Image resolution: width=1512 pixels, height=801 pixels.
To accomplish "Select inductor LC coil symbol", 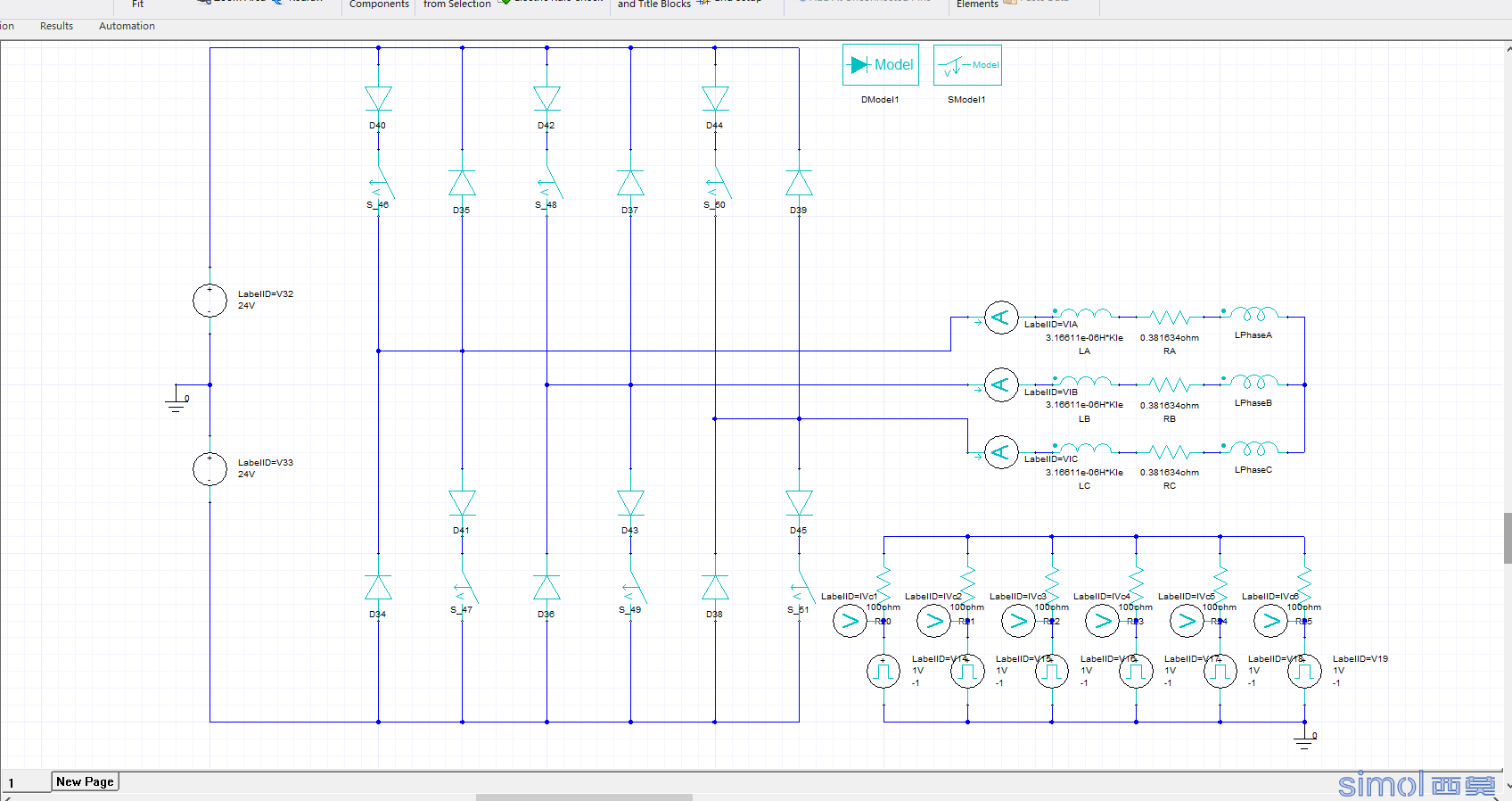I will (1084, 448).
